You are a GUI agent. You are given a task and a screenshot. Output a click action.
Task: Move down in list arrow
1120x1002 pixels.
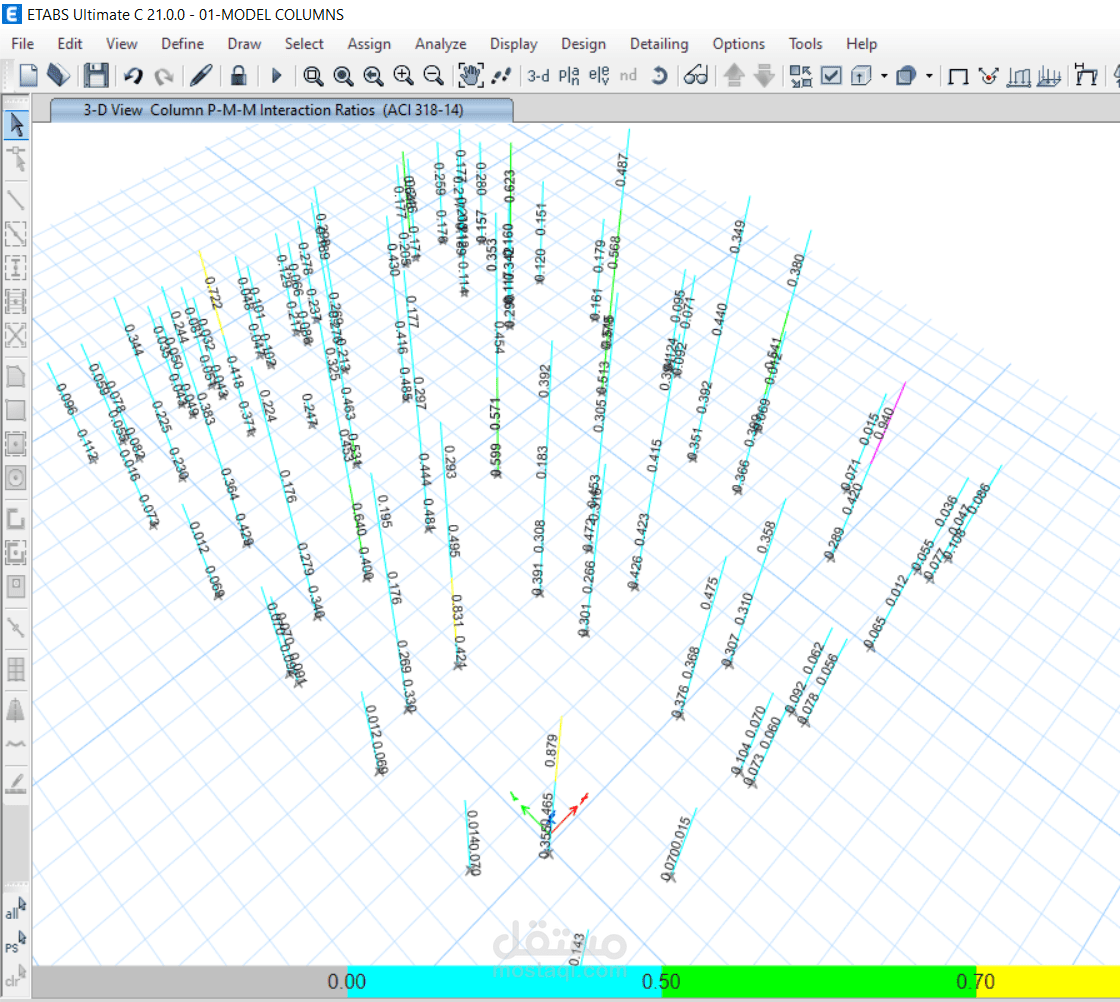[764, 75]
